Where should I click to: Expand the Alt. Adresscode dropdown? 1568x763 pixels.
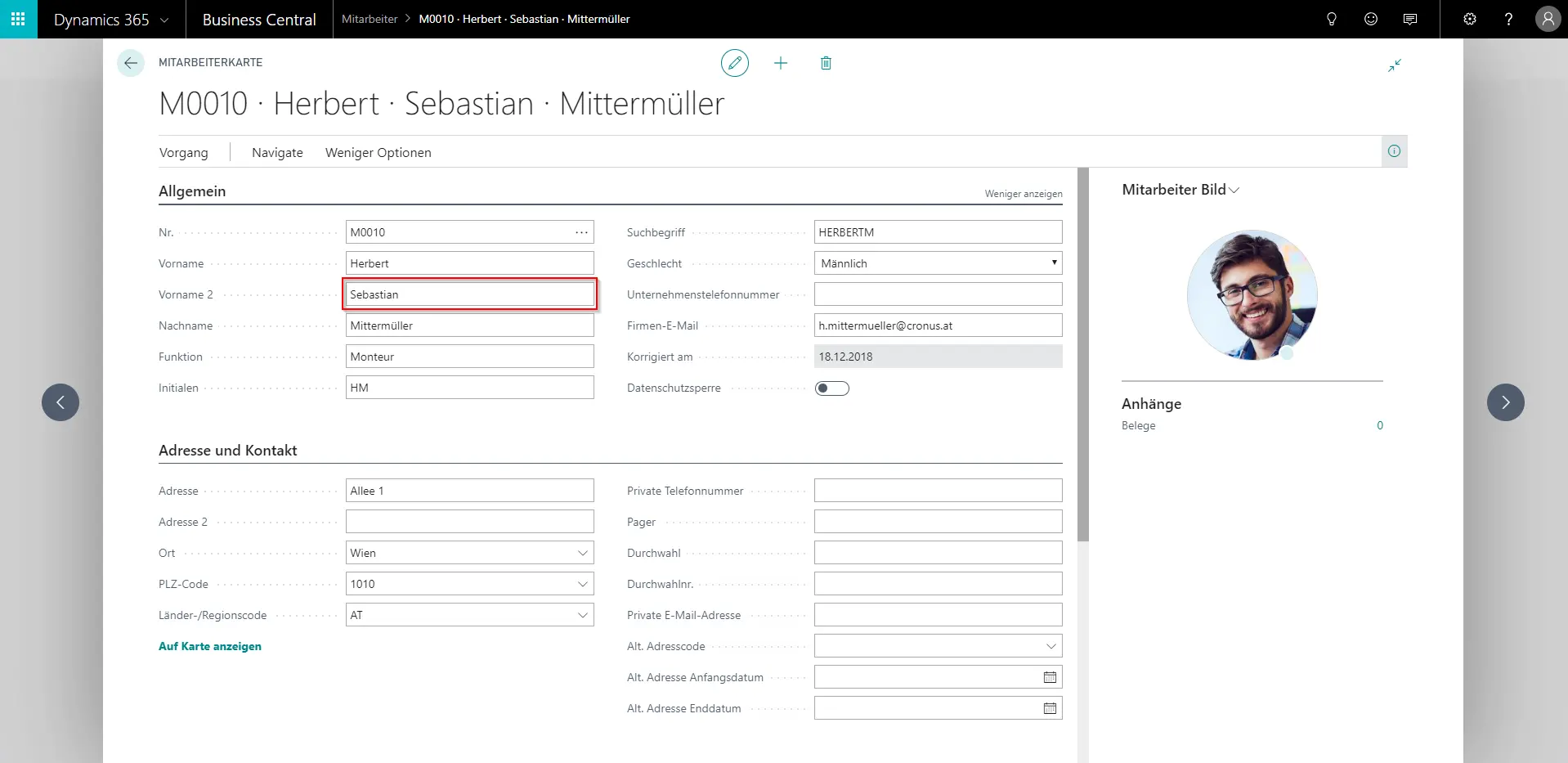point(1051,646)
